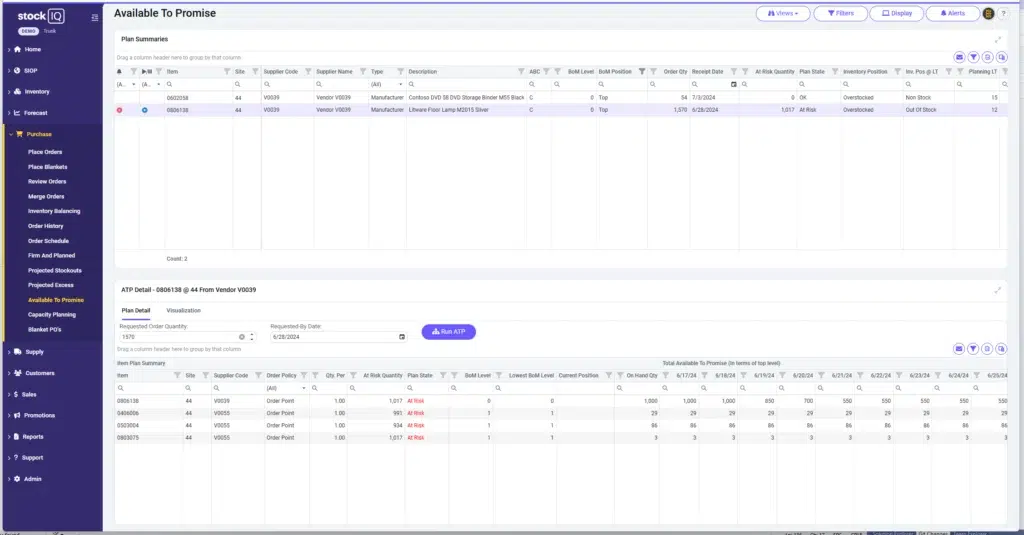Clear the Requested Order Quantity value
1024x535 pixels.
coord(242,337)
